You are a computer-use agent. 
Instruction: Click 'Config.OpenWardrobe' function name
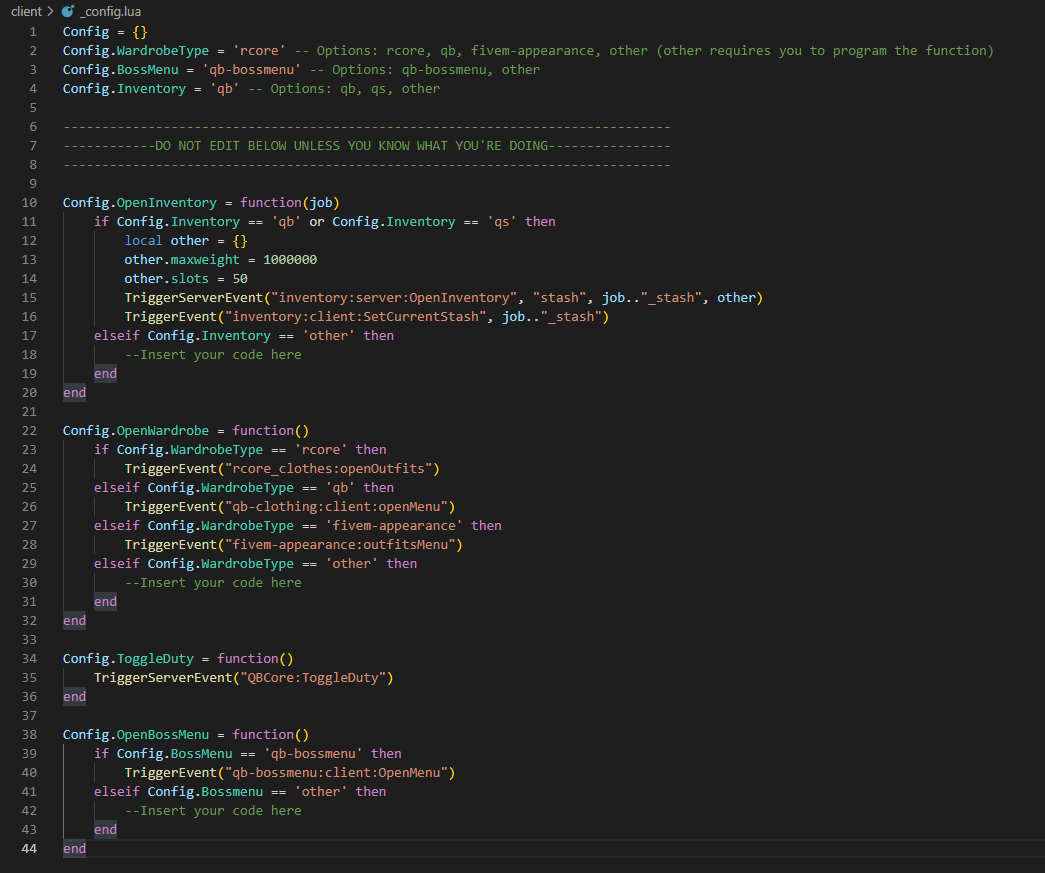[135, 431]
